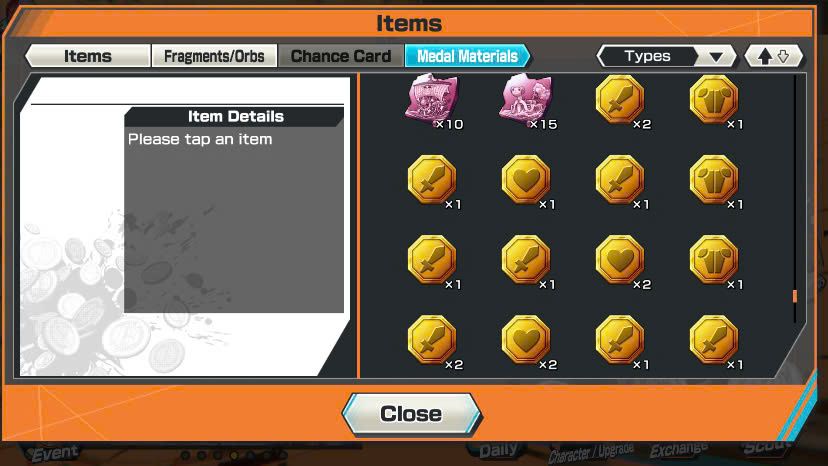Screen dimensions: 828x466
Task: Open the Fragments/Orbs tab
Action: click(x=214, y=55)
